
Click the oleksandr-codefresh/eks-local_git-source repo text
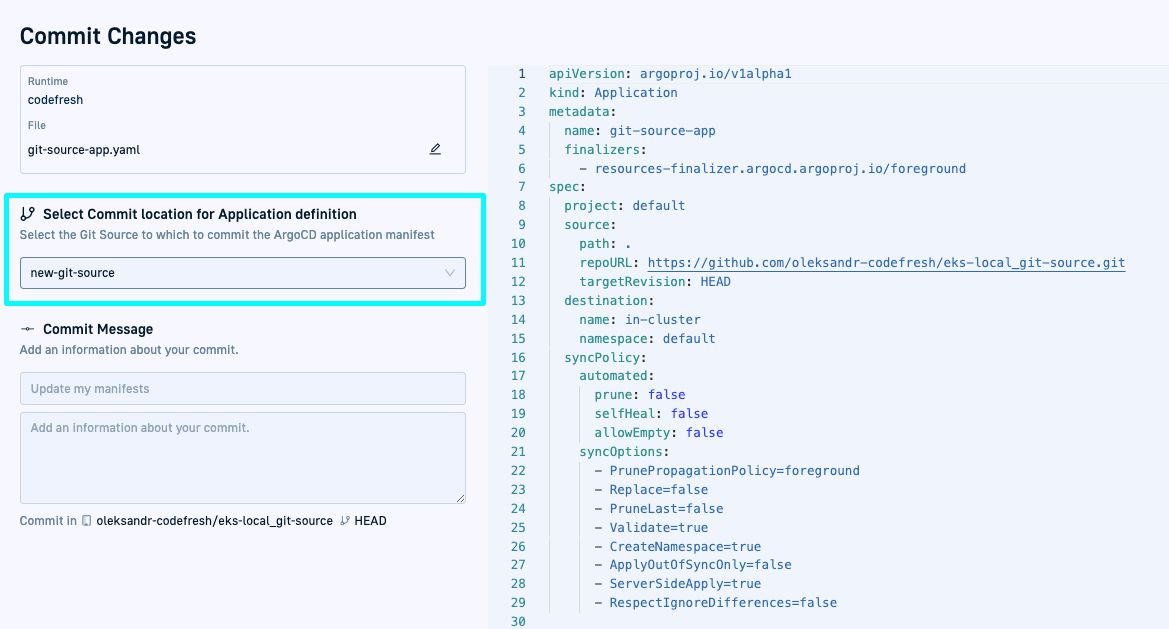pos(214,521)
